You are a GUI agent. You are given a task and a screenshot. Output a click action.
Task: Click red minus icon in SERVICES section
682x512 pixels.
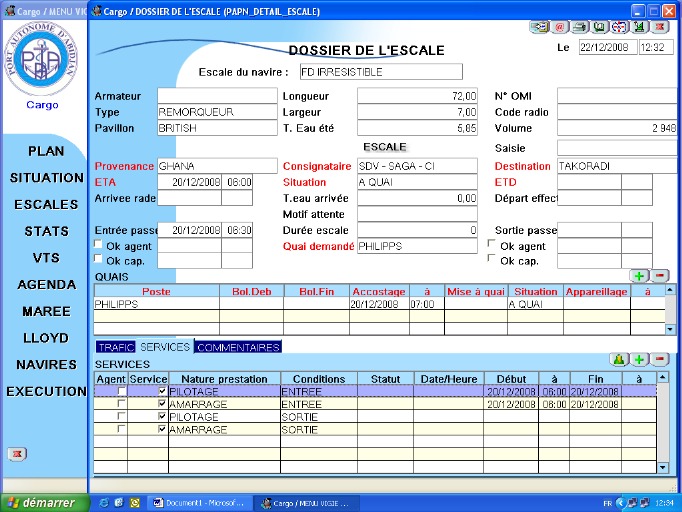[660, 359]
